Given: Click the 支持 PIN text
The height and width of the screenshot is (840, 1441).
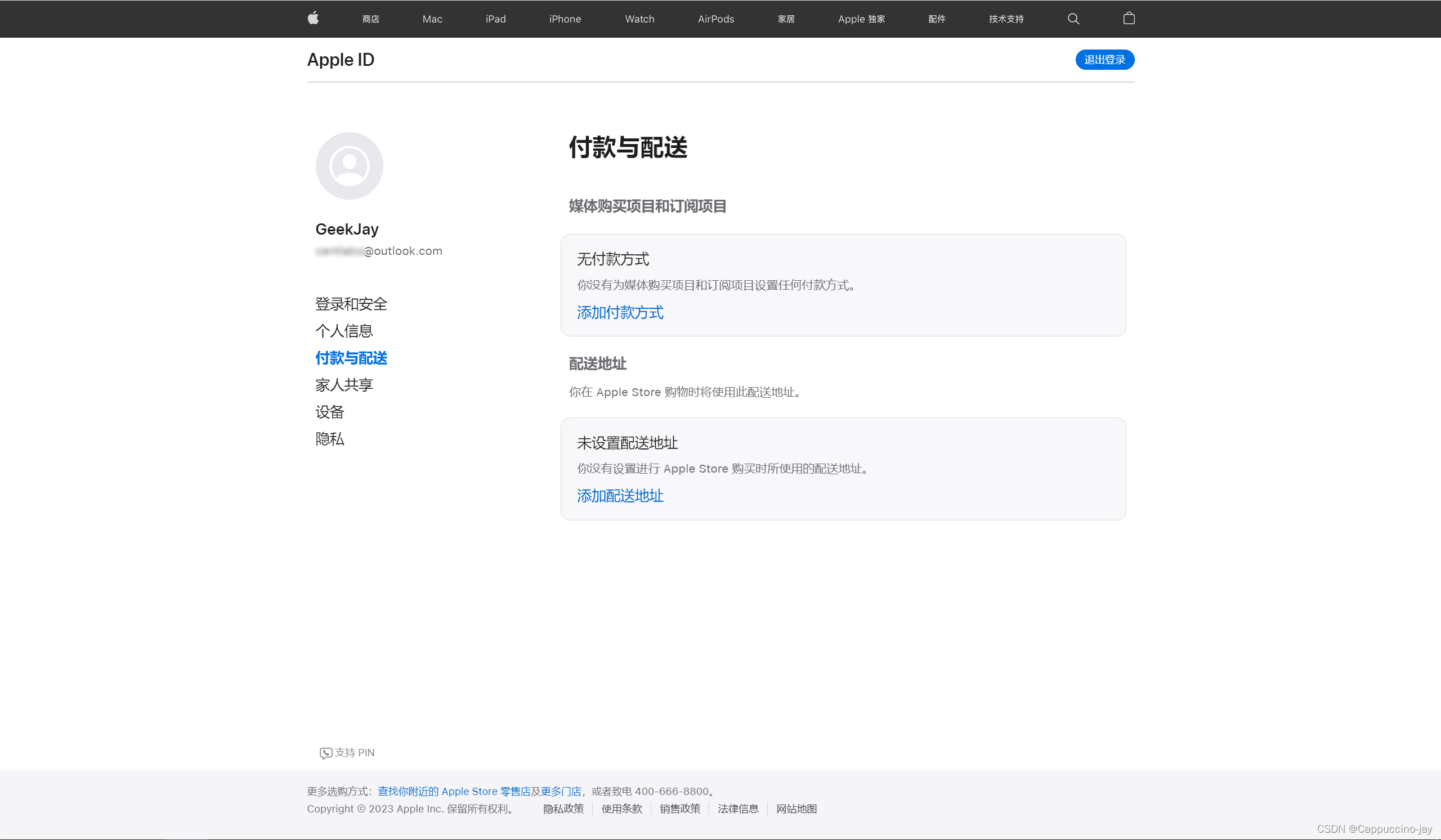Looking at the screenshot, I should (x=355, y=753).
